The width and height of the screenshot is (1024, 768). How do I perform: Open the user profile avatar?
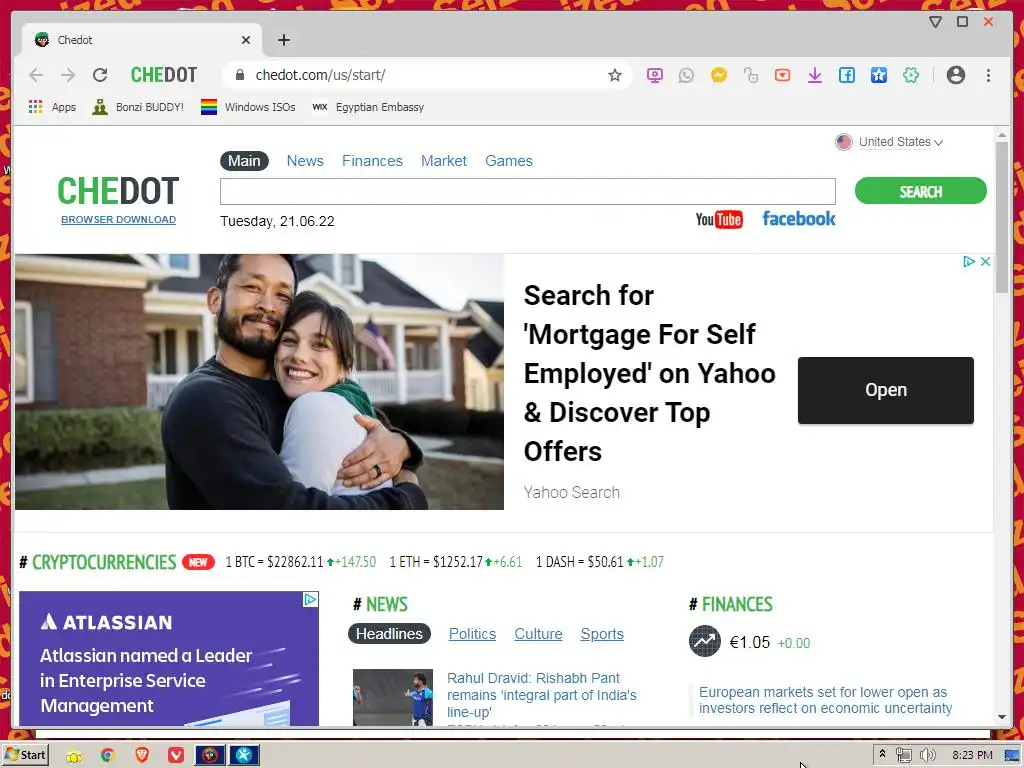[x=955, y=75]
